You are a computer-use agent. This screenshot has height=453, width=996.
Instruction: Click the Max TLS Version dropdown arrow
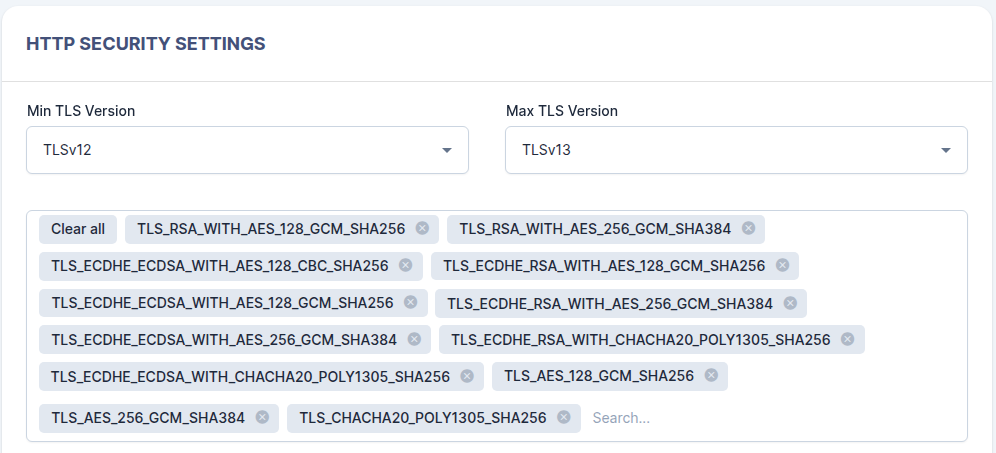click(946, 151)
